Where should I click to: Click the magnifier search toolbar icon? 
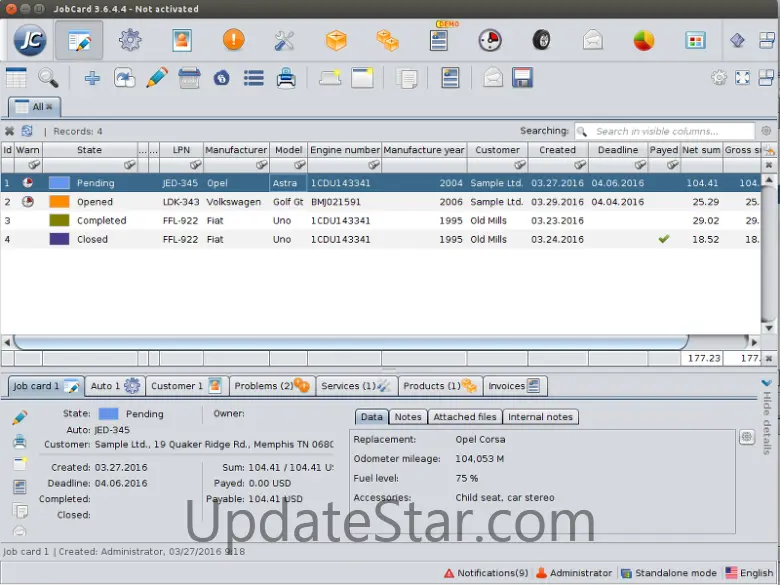[x=48, y=78]
